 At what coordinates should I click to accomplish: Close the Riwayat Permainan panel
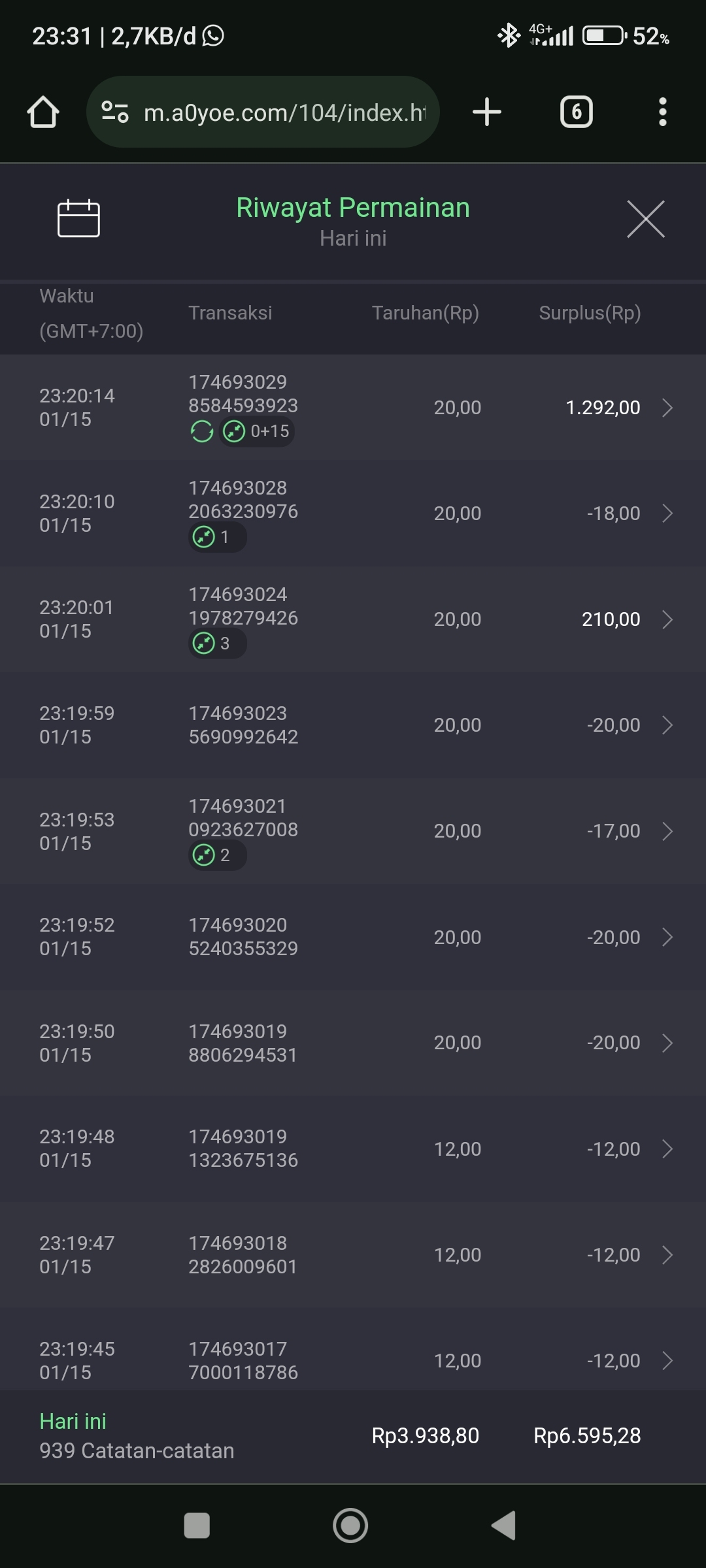tap(645, 219)
